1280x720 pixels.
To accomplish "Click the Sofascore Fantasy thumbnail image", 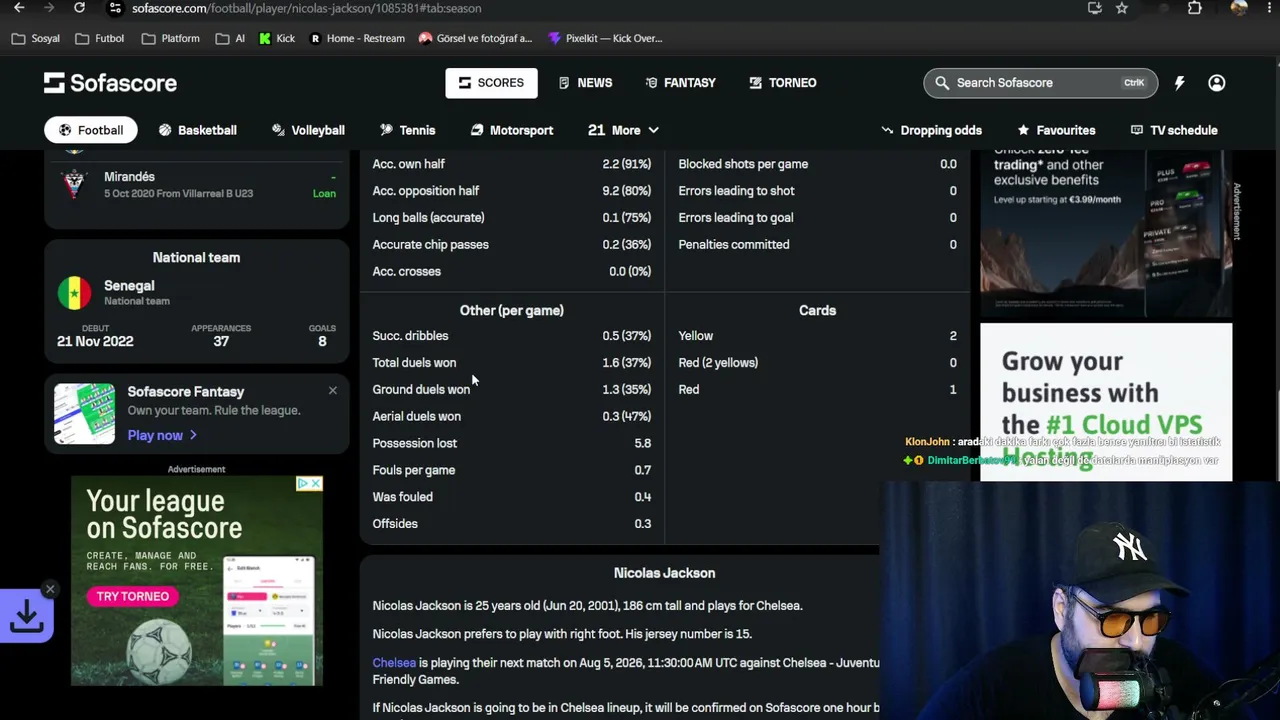I will pyautogui.click(x=84, y=413).
